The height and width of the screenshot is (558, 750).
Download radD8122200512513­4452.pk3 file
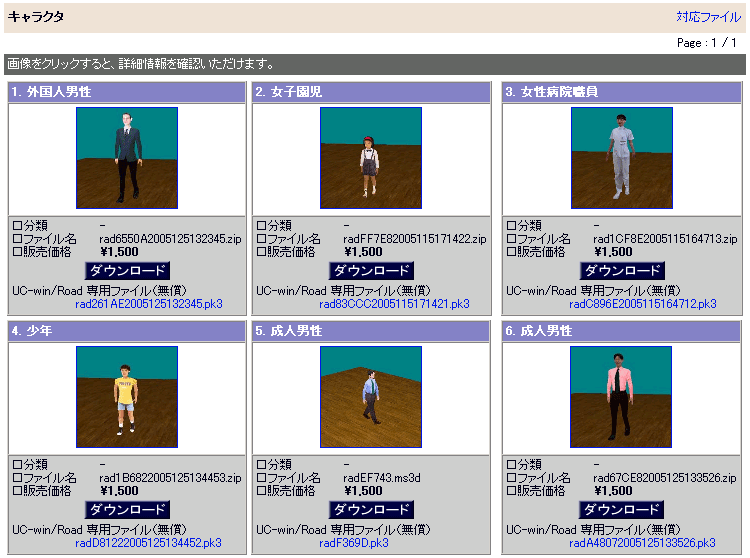point(148,543)
